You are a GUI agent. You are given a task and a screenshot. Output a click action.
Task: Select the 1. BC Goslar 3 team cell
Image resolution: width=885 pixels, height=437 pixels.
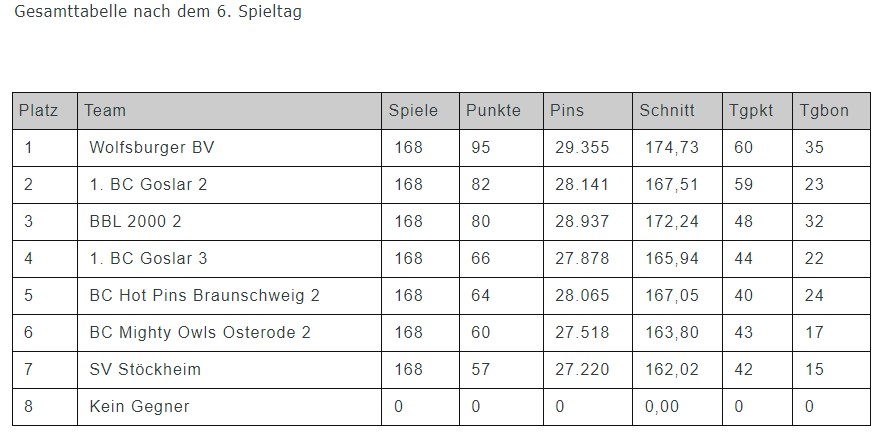[148, 259]
